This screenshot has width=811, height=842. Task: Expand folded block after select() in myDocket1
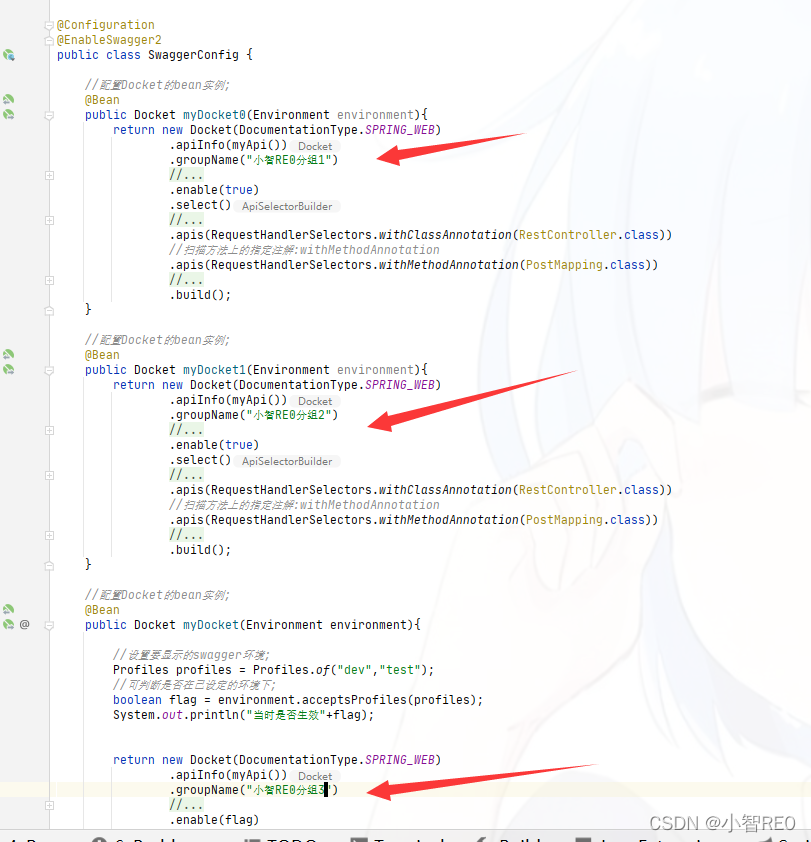coord(49,475)
